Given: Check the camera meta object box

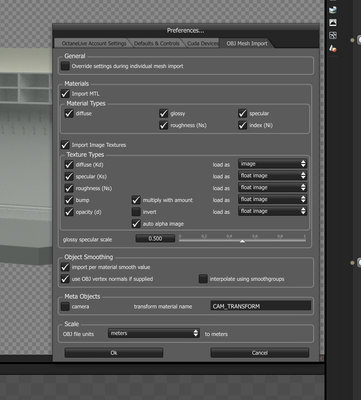Looking at the screenshot, I should click(x=65, y=306).
